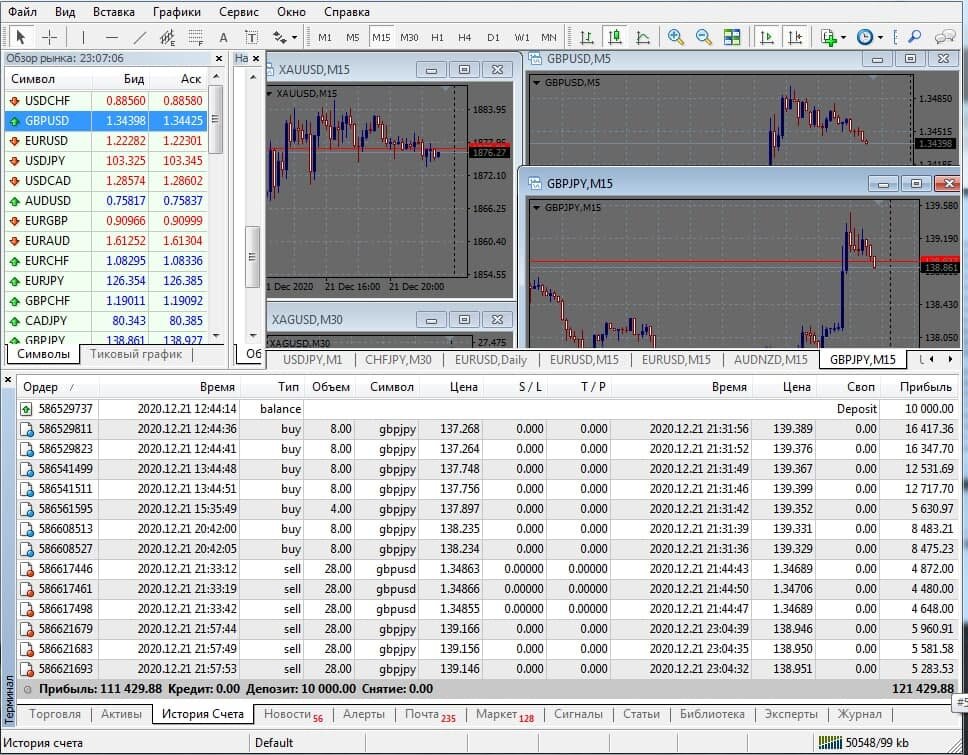Pick the Horizontal Line drawing tool
Viewport: 968px width, 755px height.
click(111, 37)
